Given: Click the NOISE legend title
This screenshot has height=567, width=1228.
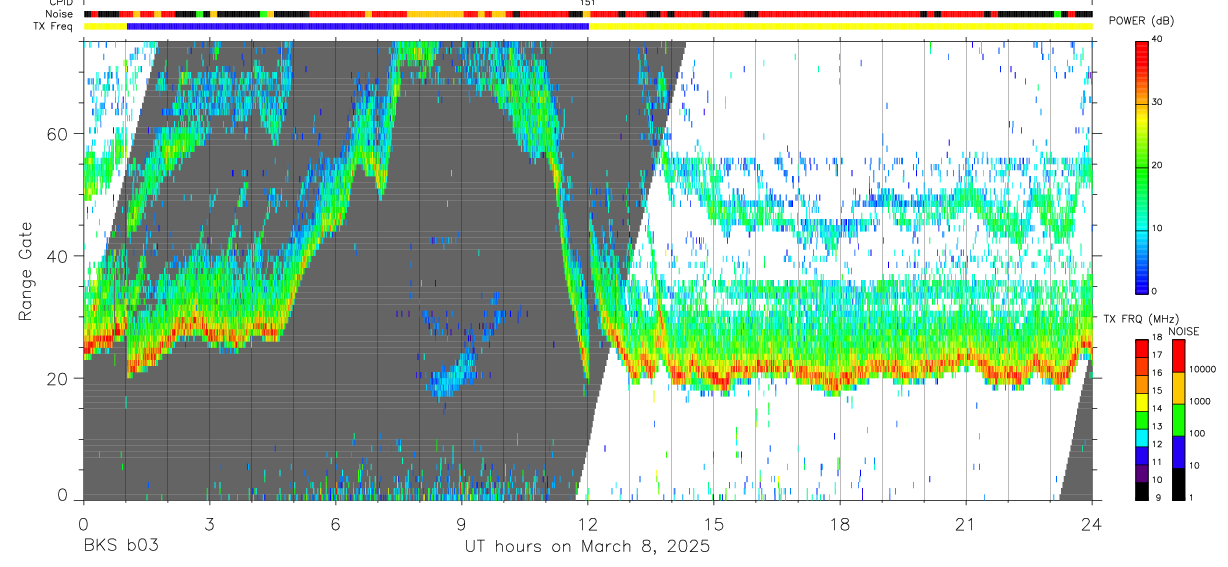Looking at the screenshot, I should click(1183, 330).
